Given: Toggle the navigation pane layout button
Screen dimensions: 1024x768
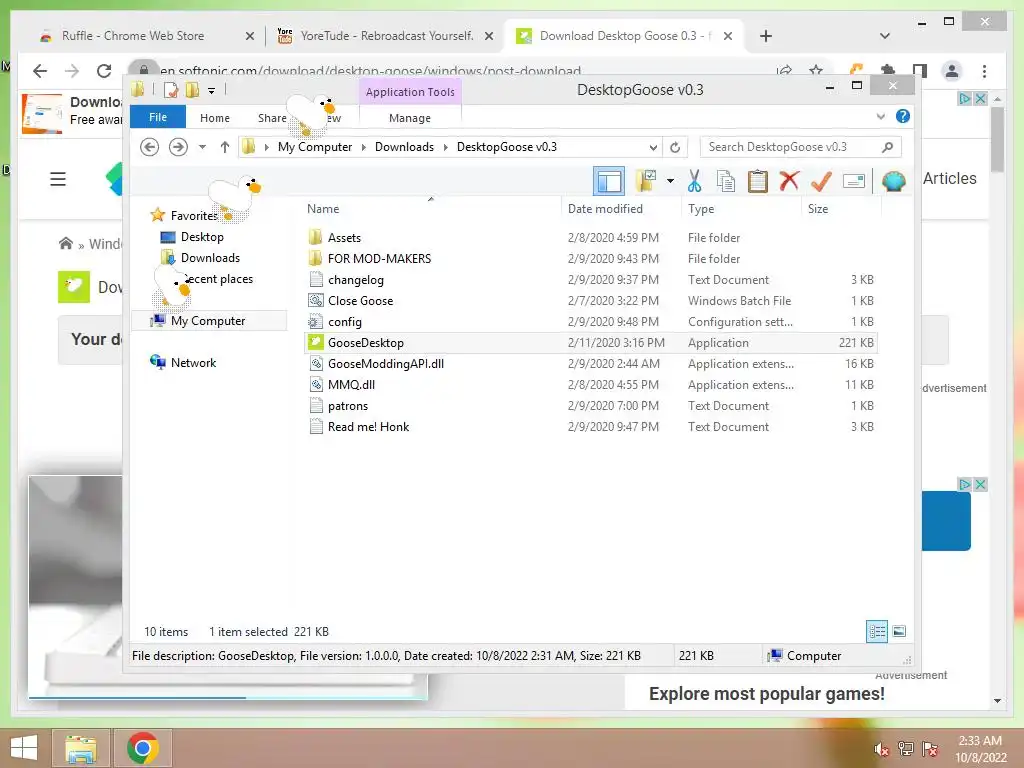Looking at the screenshot, I should coord(609,181).
